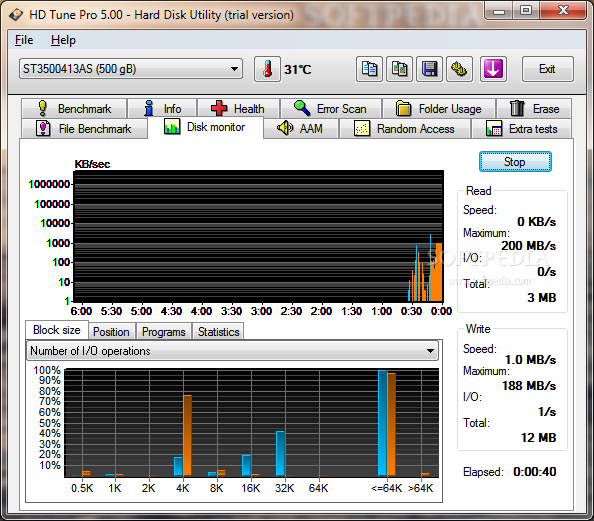Switch to the Position sub-tab

[111, 332]
